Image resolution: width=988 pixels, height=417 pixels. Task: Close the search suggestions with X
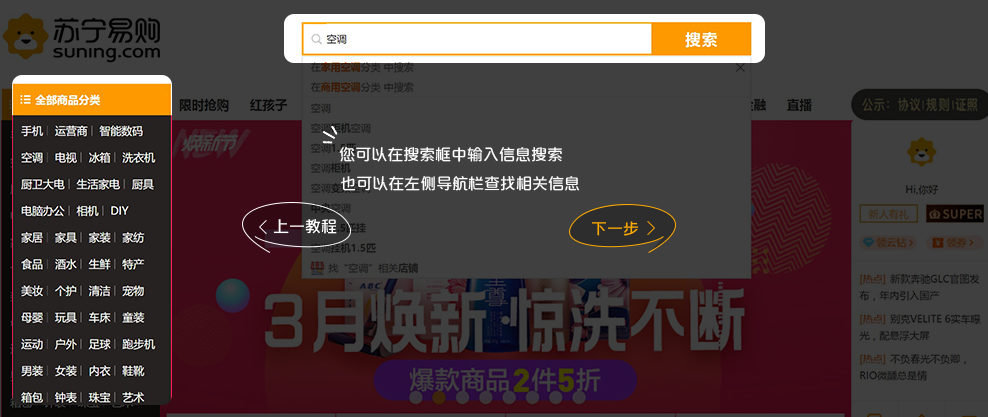pos(740,67)
